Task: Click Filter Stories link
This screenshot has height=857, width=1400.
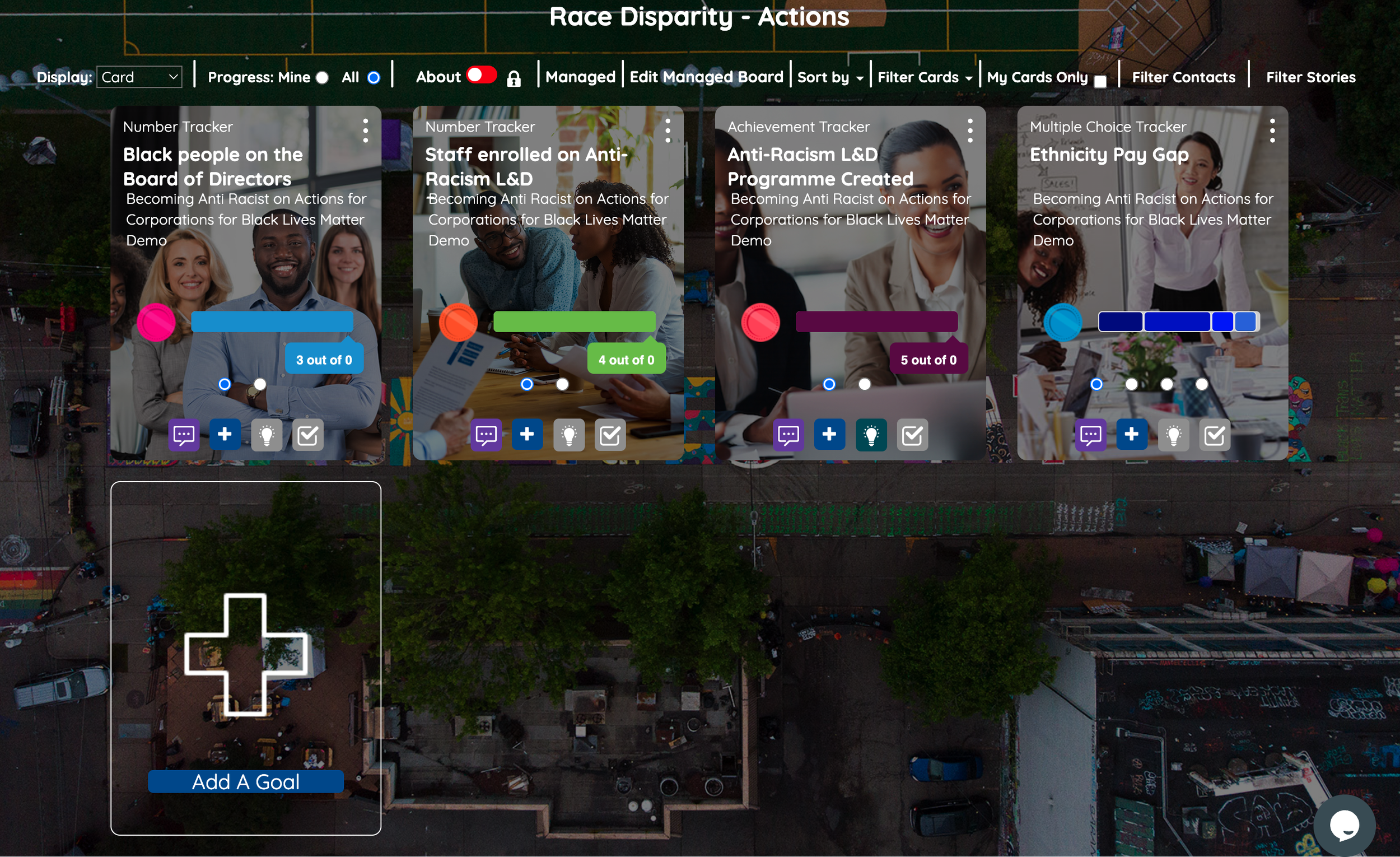Action: 1310,77
